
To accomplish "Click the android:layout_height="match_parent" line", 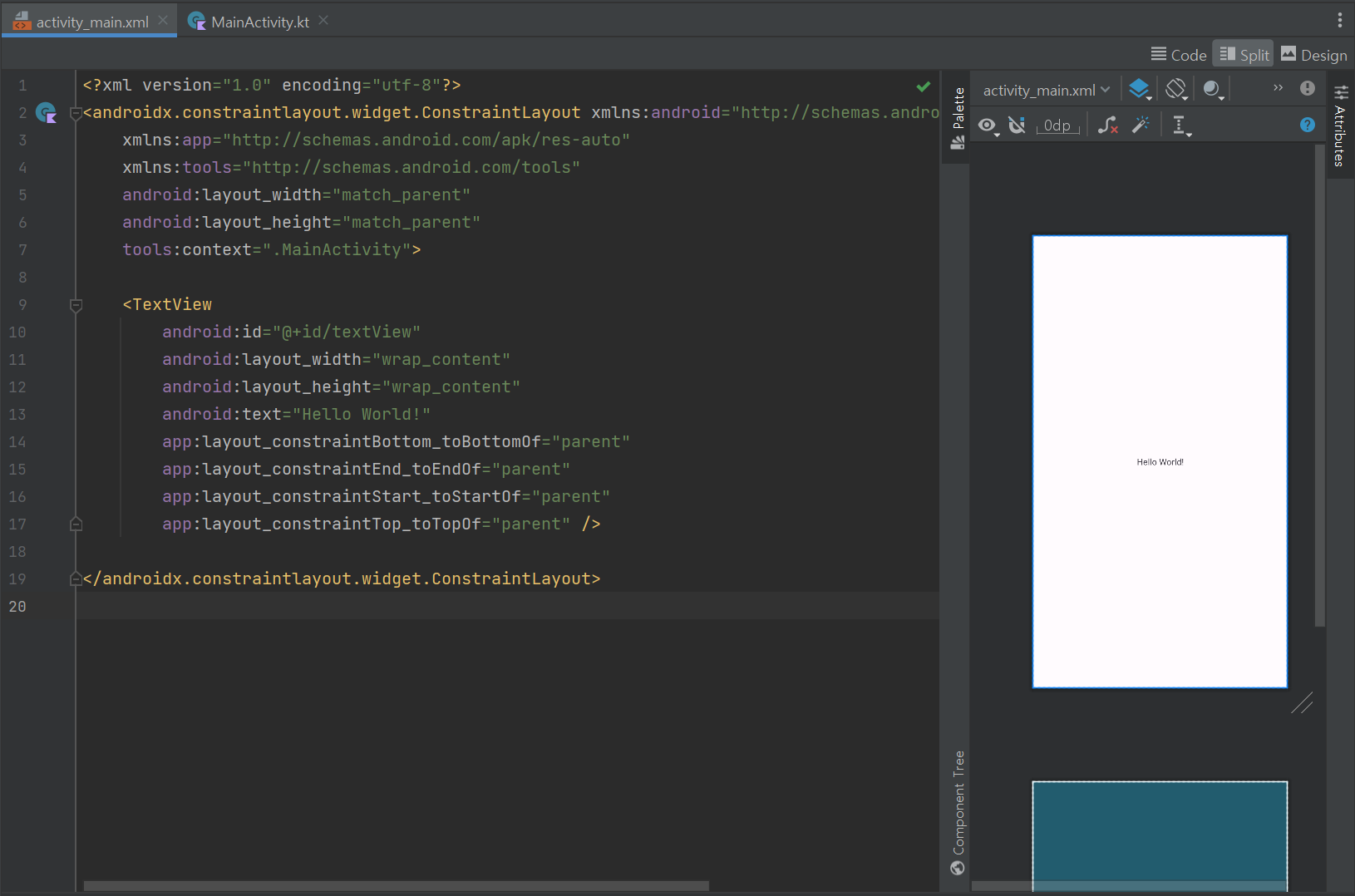I will click(x=301, y=222).
